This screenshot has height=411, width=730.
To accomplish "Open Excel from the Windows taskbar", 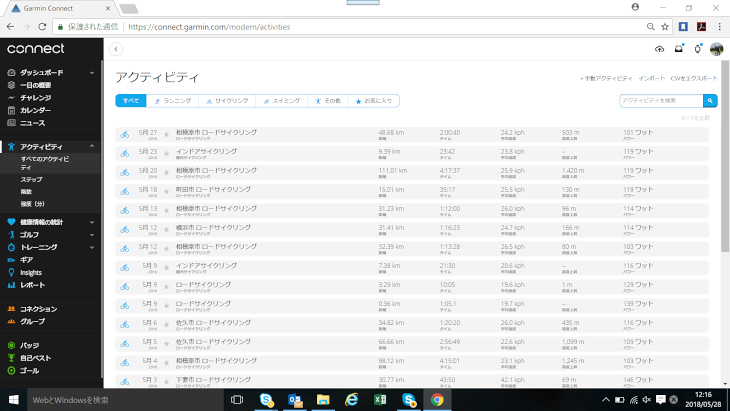I will pos(380,399).
